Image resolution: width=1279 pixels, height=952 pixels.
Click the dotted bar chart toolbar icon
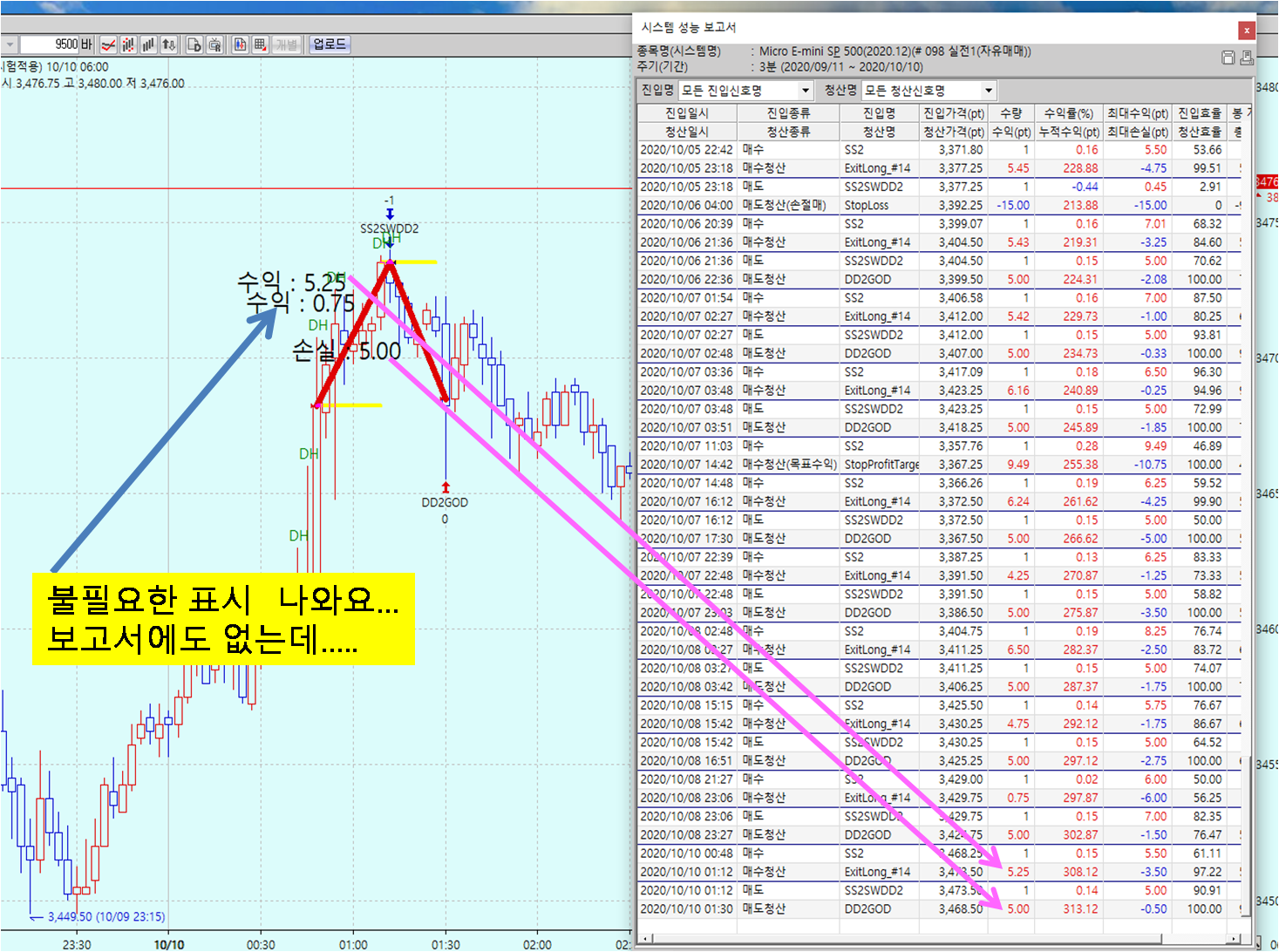(128, 44)
